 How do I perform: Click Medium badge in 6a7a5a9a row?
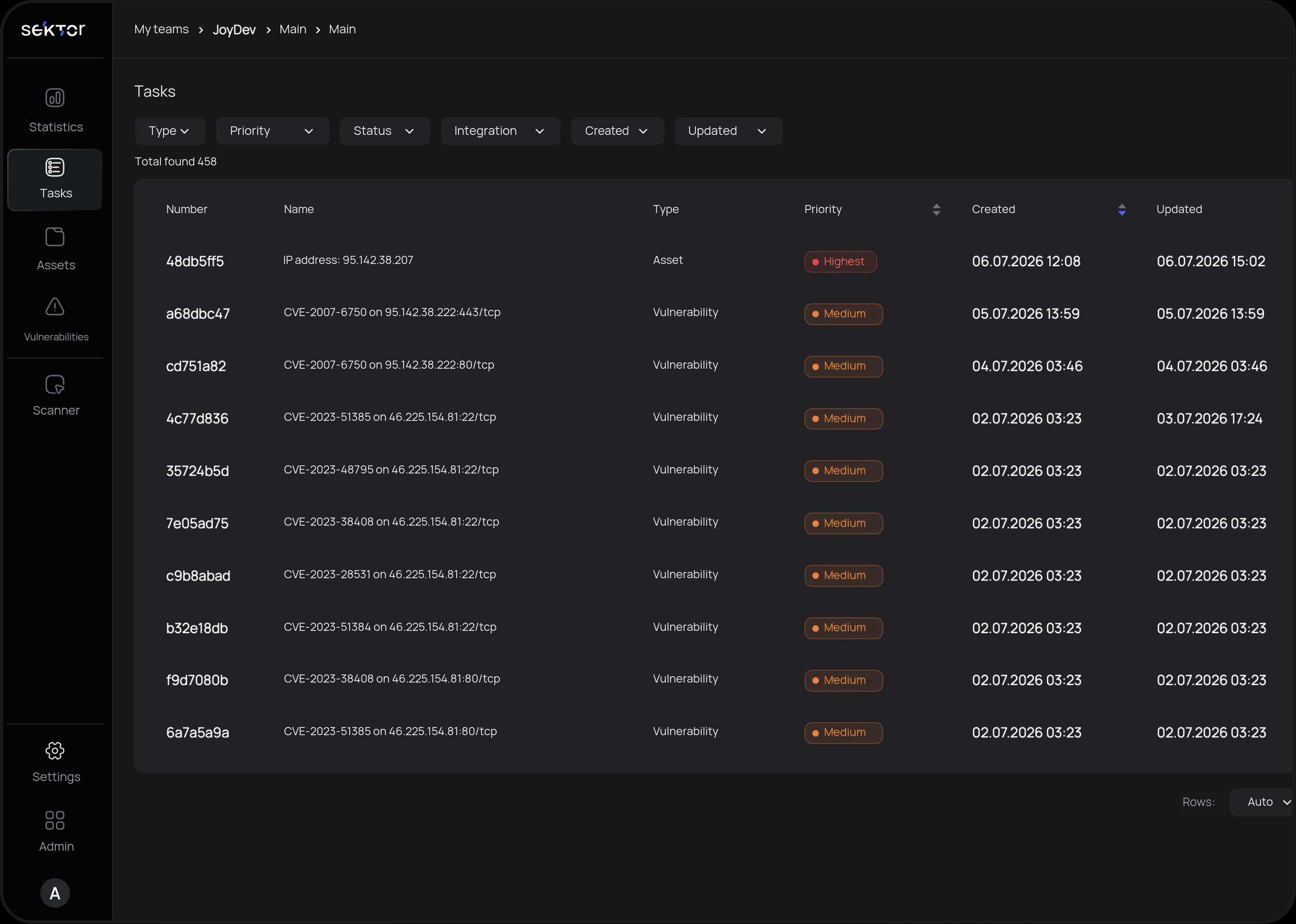tap(843, 733)
